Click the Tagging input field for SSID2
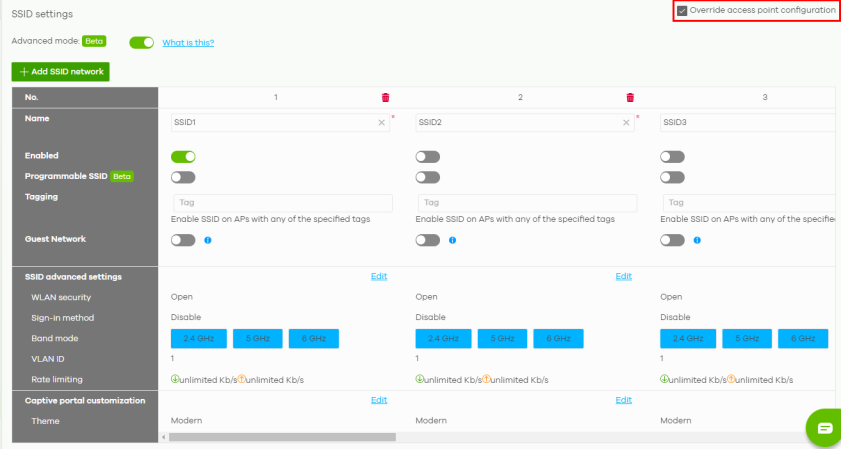Viewport: 841px width, 449px height. click(526, 203)
